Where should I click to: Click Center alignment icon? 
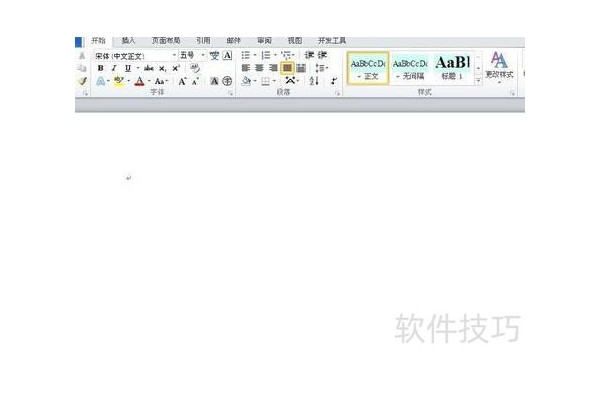[x=259, y=68]
